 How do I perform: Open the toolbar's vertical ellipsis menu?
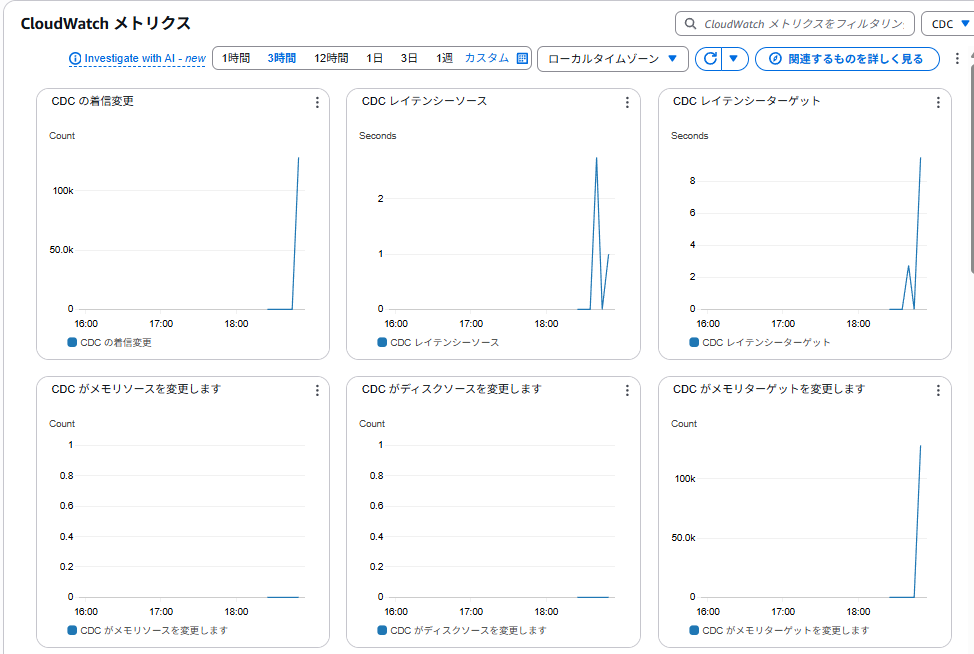tap(957, 59)
